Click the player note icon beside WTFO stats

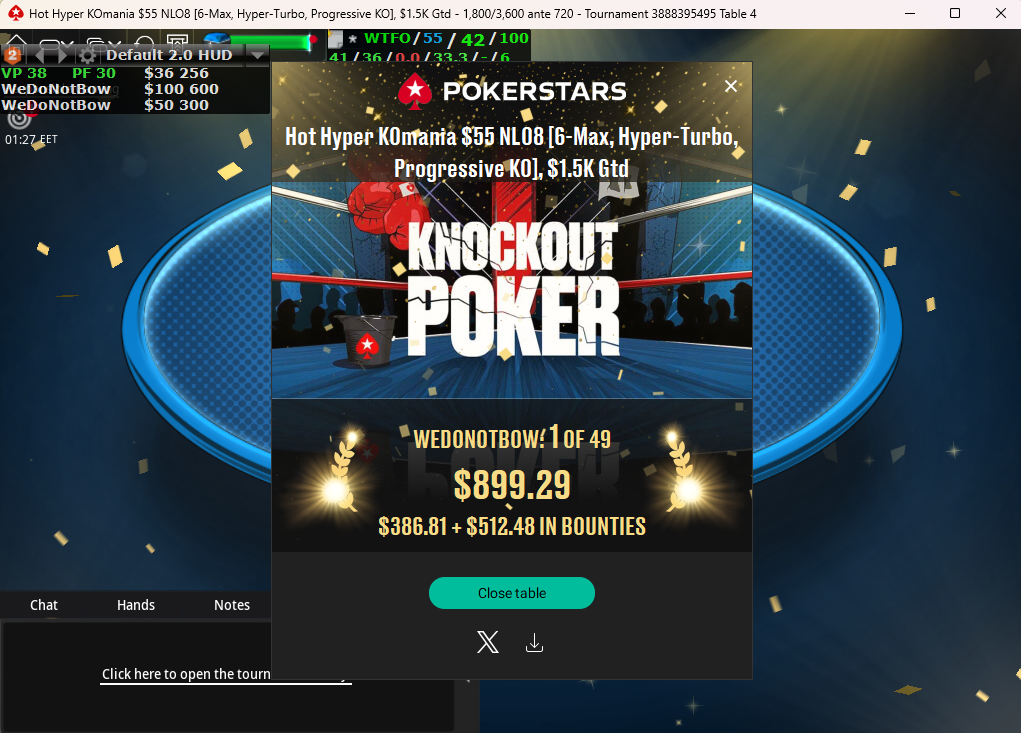point(335,39)
